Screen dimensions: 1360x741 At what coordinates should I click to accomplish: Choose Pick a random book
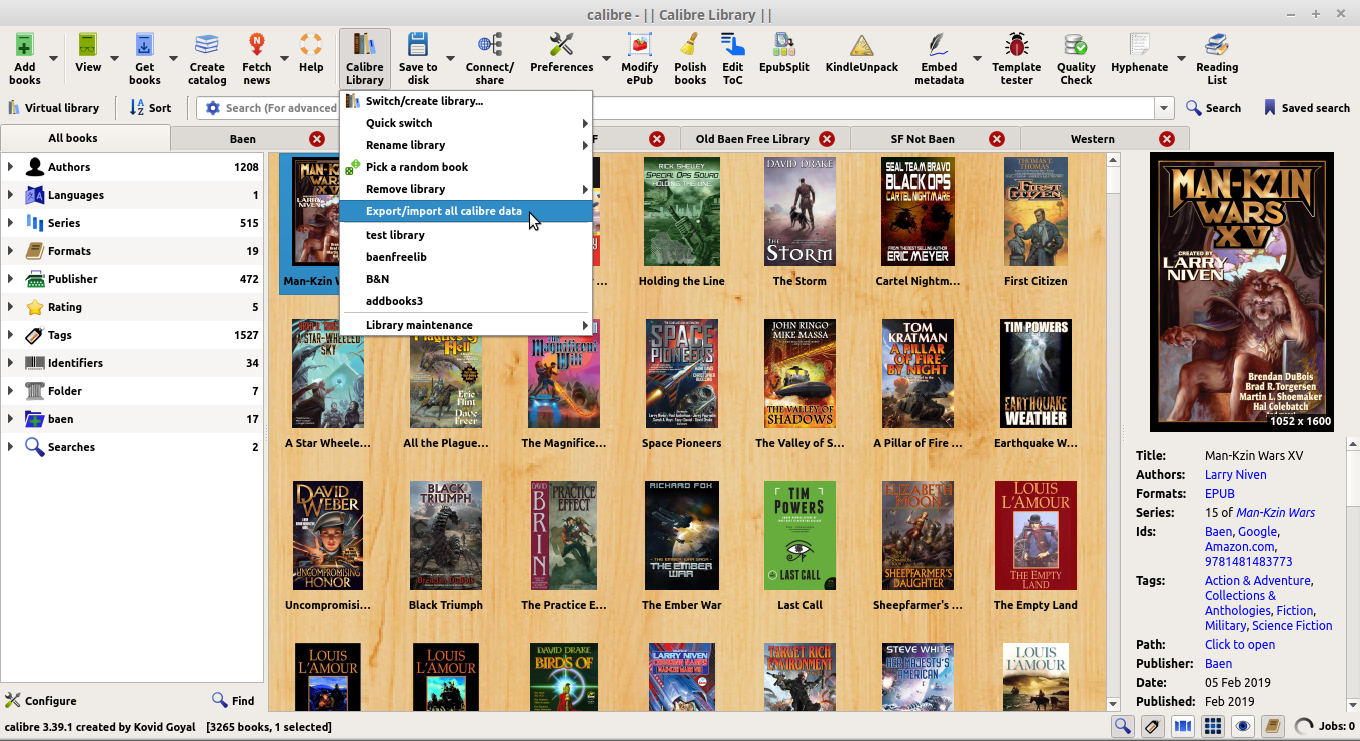coord(466,167)
